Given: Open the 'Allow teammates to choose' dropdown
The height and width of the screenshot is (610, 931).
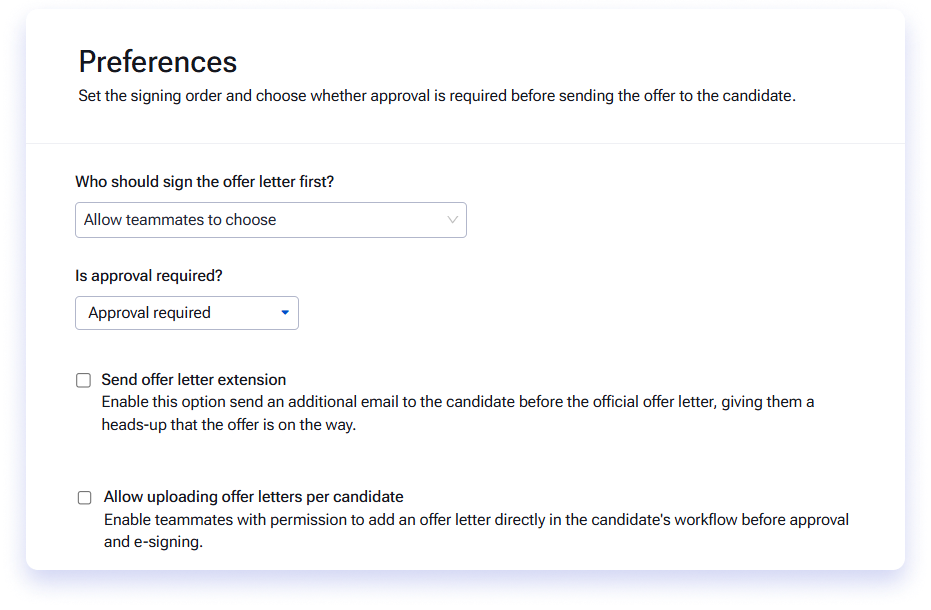Looking at the screenshot, I should coord(271,220).
